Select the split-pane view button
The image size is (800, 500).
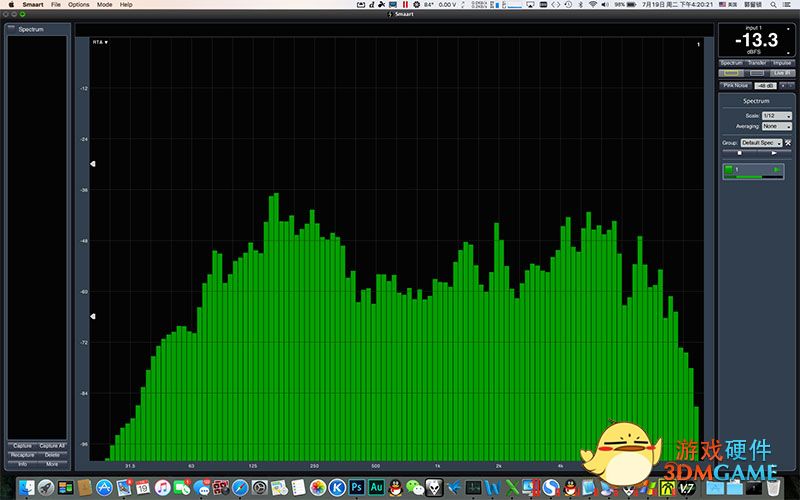756,73
